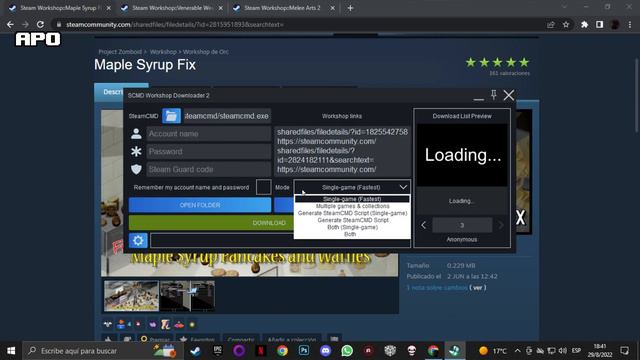Tick 'Remember my account name and password' checkbox

[263, 187]
